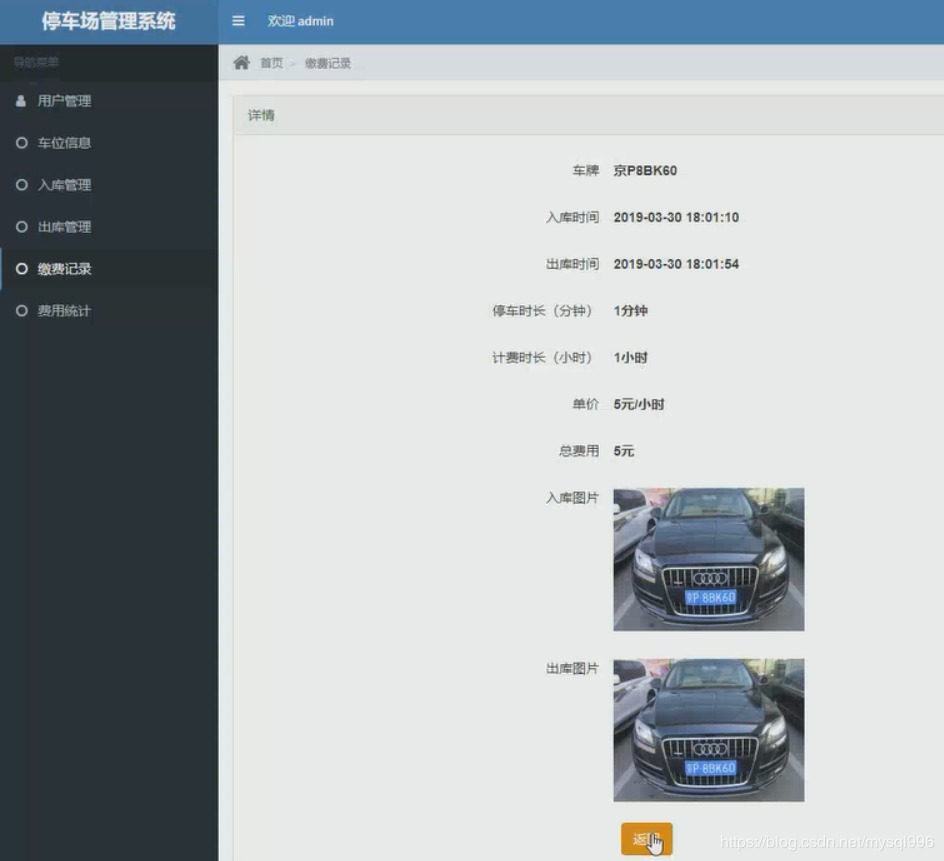Click the 出库图片 field label
This screenshot has height=861, width=944.
point(572,668)
